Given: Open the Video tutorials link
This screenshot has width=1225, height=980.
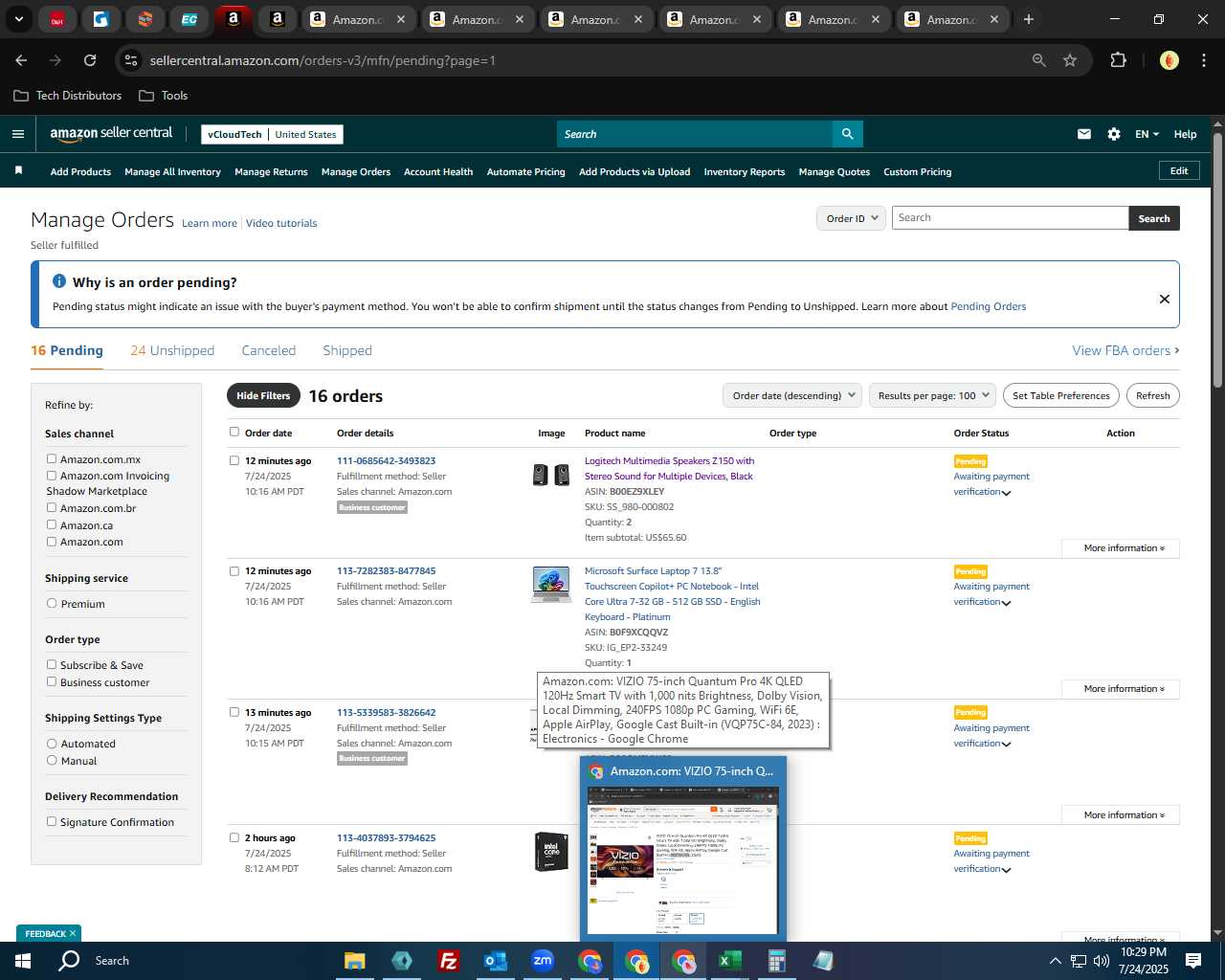Looking at the screenshot, I should (281, 223).
